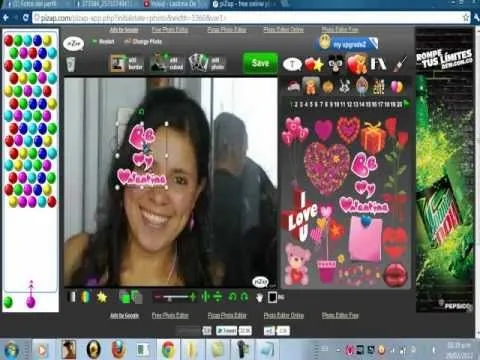This screenshot has width=480, height=360.
Task: Open the edit cutout tool
Action: click(166, 63)
